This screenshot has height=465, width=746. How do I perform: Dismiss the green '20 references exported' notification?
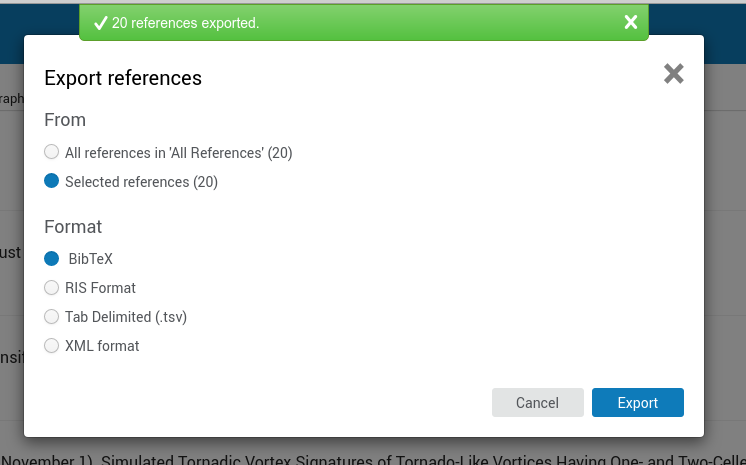(x=631, y=22)
